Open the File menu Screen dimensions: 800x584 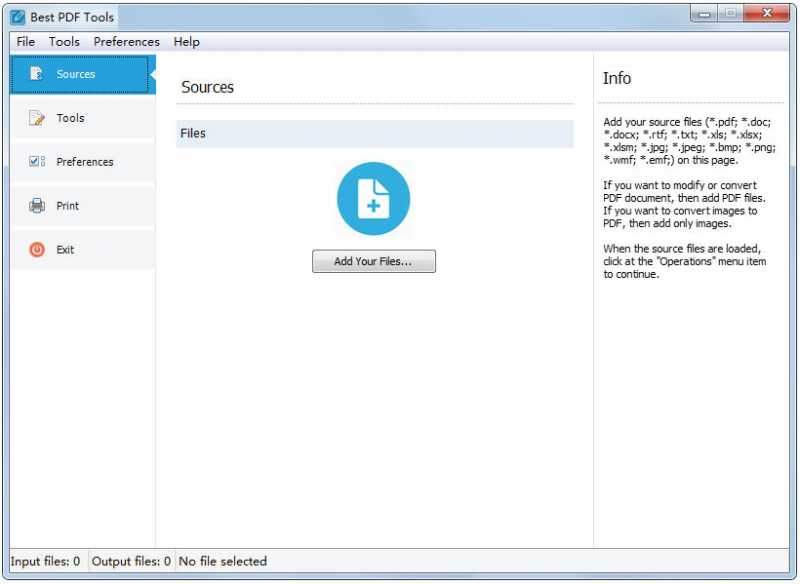point(25,41)
